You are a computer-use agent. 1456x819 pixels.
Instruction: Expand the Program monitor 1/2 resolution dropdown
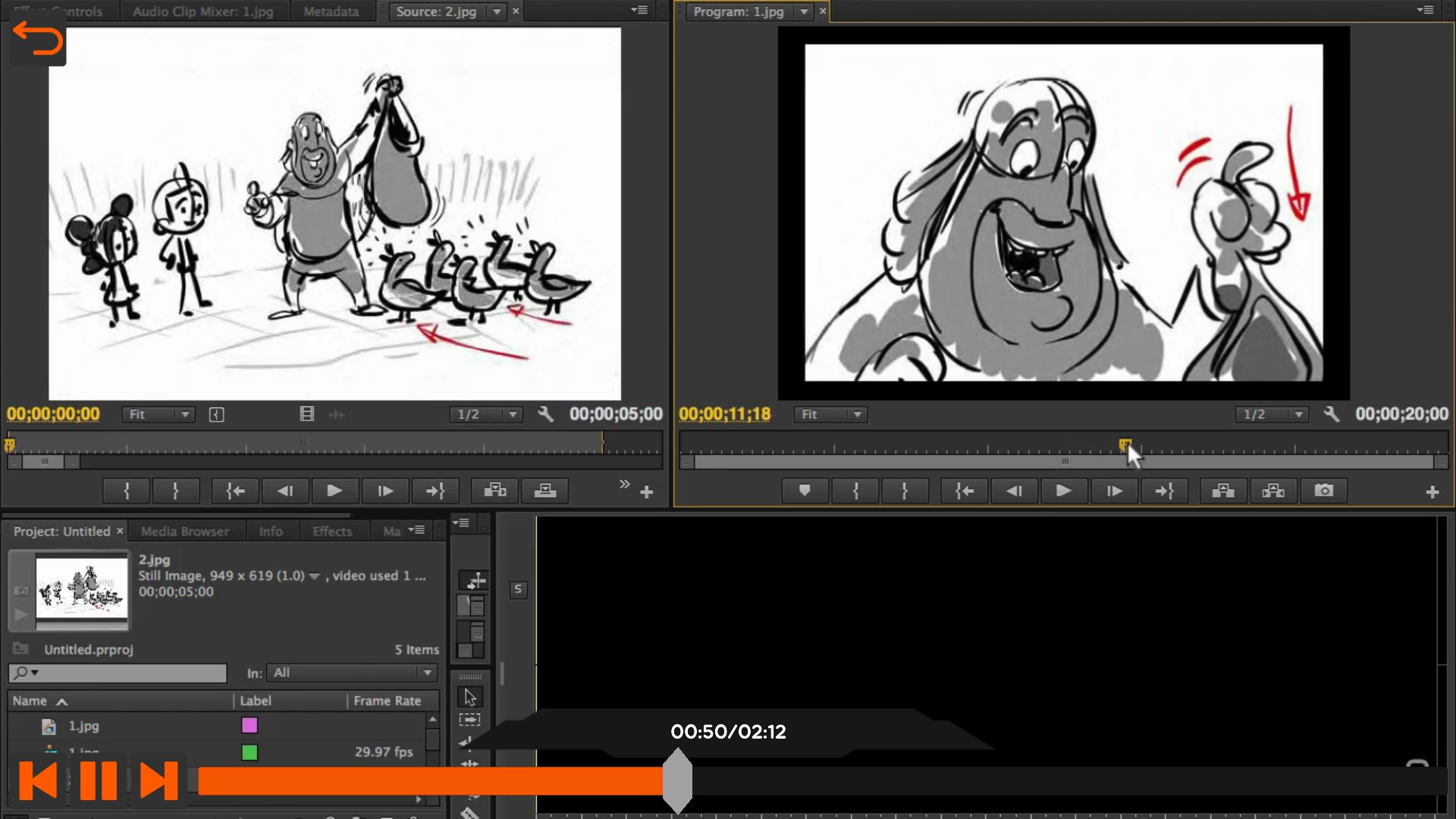pyautogui.click(x=1272, y=414)
